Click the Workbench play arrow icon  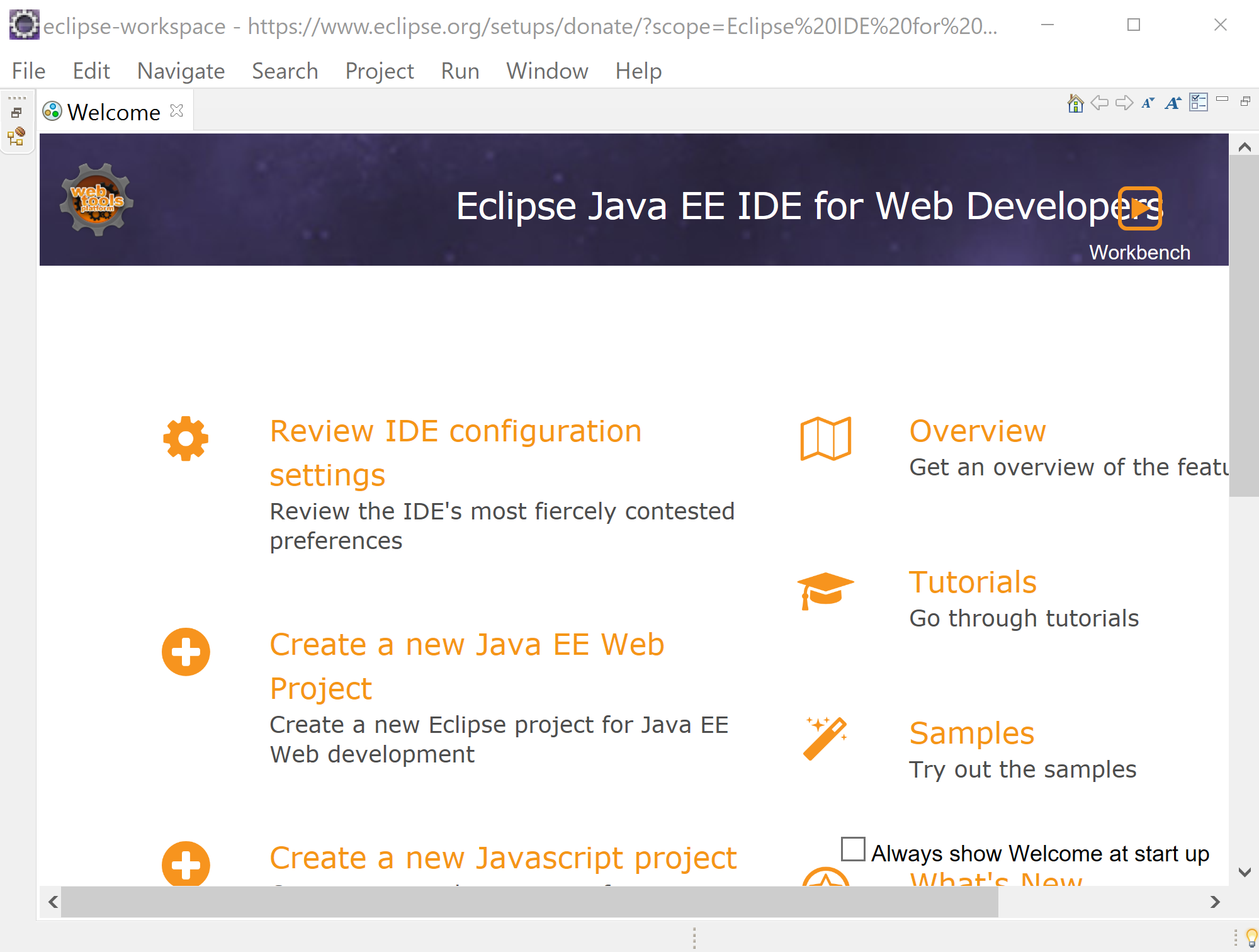tap(1140, 208)
